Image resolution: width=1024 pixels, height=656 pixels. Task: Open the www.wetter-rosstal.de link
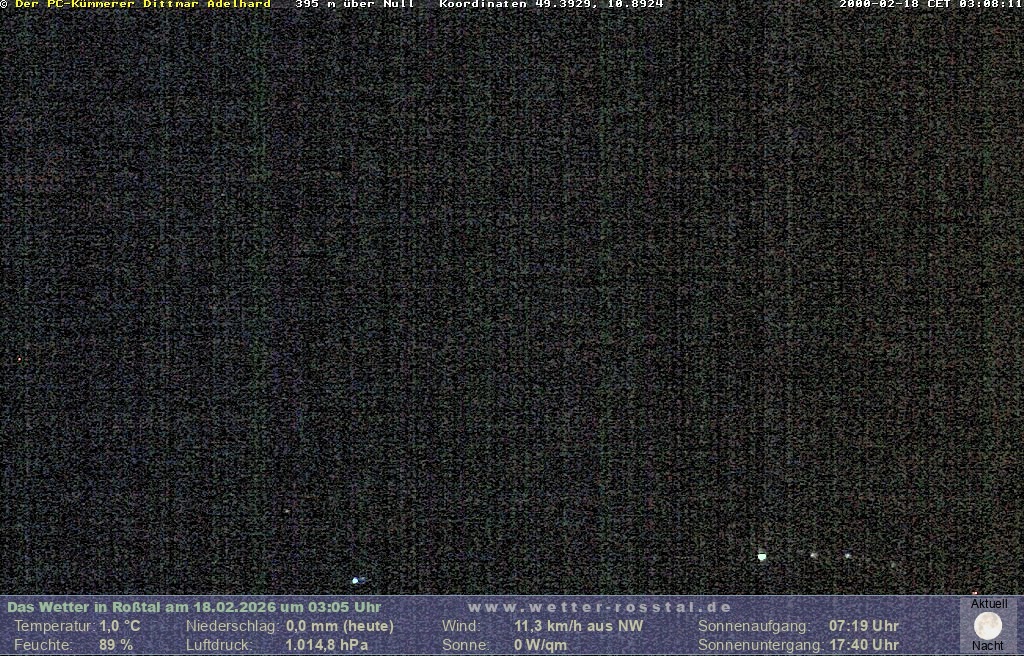(599, 607)
